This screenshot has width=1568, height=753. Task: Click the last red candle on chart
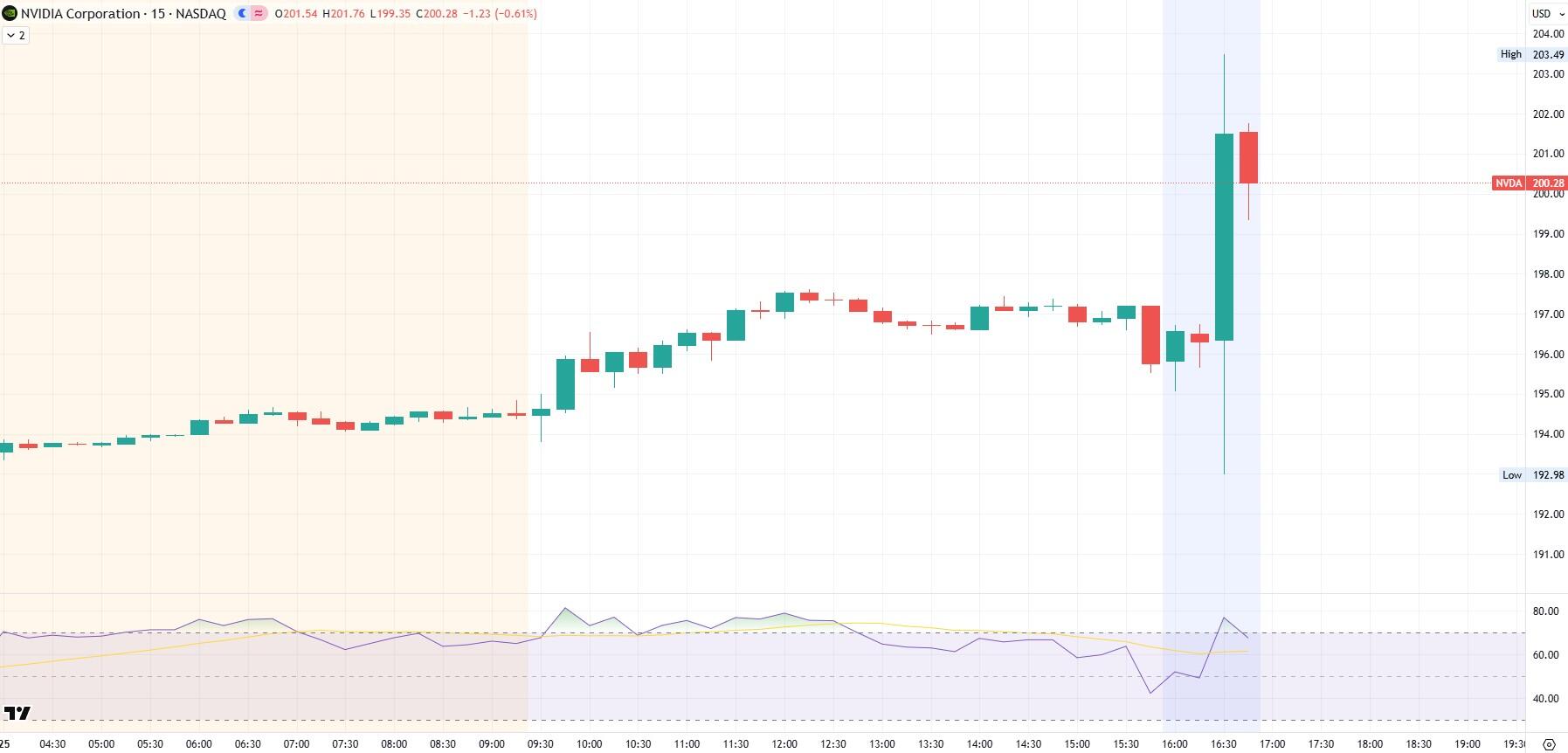point(1248,157)
